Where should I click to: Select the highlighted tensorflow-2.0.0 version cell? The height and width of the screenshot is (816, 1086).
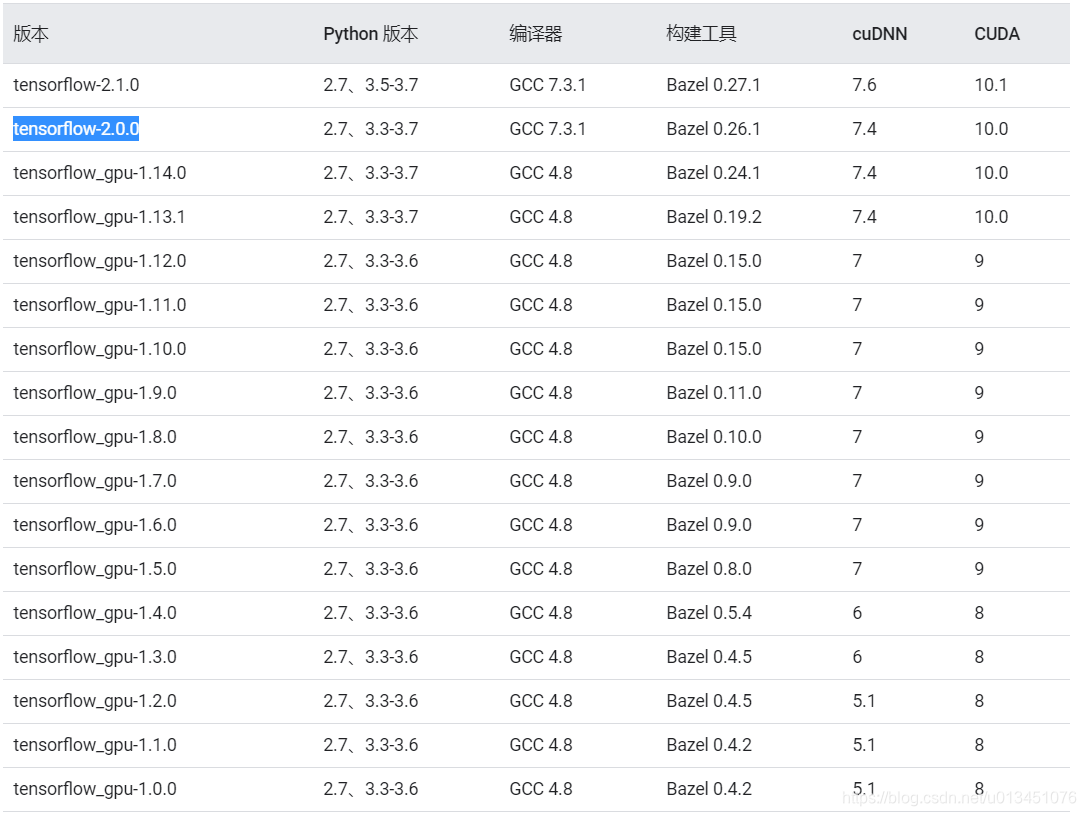pyautogui.click(x=76, y=129)
